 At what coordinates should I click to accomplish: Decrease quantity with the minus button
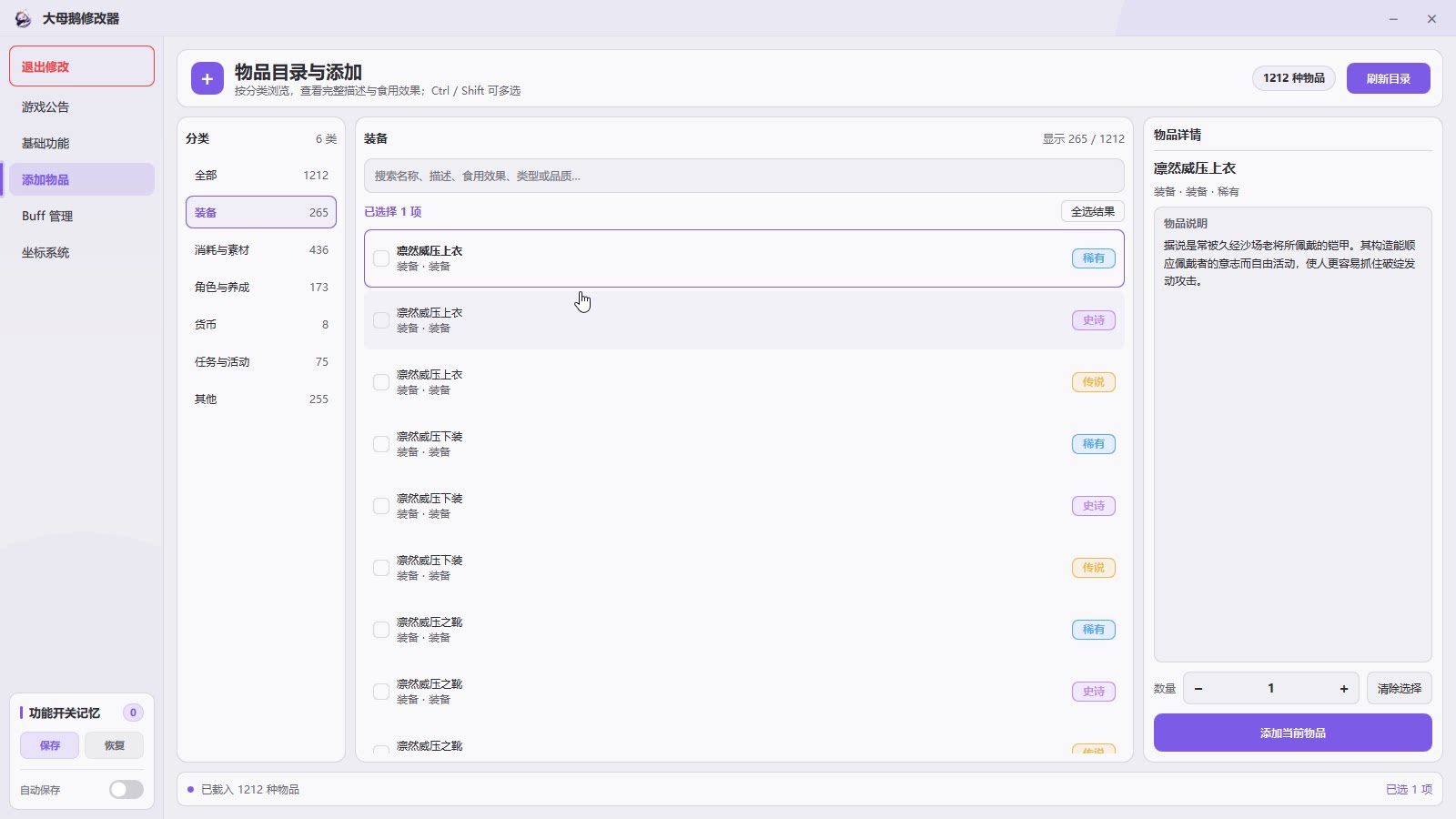(x=1198, y=689)
